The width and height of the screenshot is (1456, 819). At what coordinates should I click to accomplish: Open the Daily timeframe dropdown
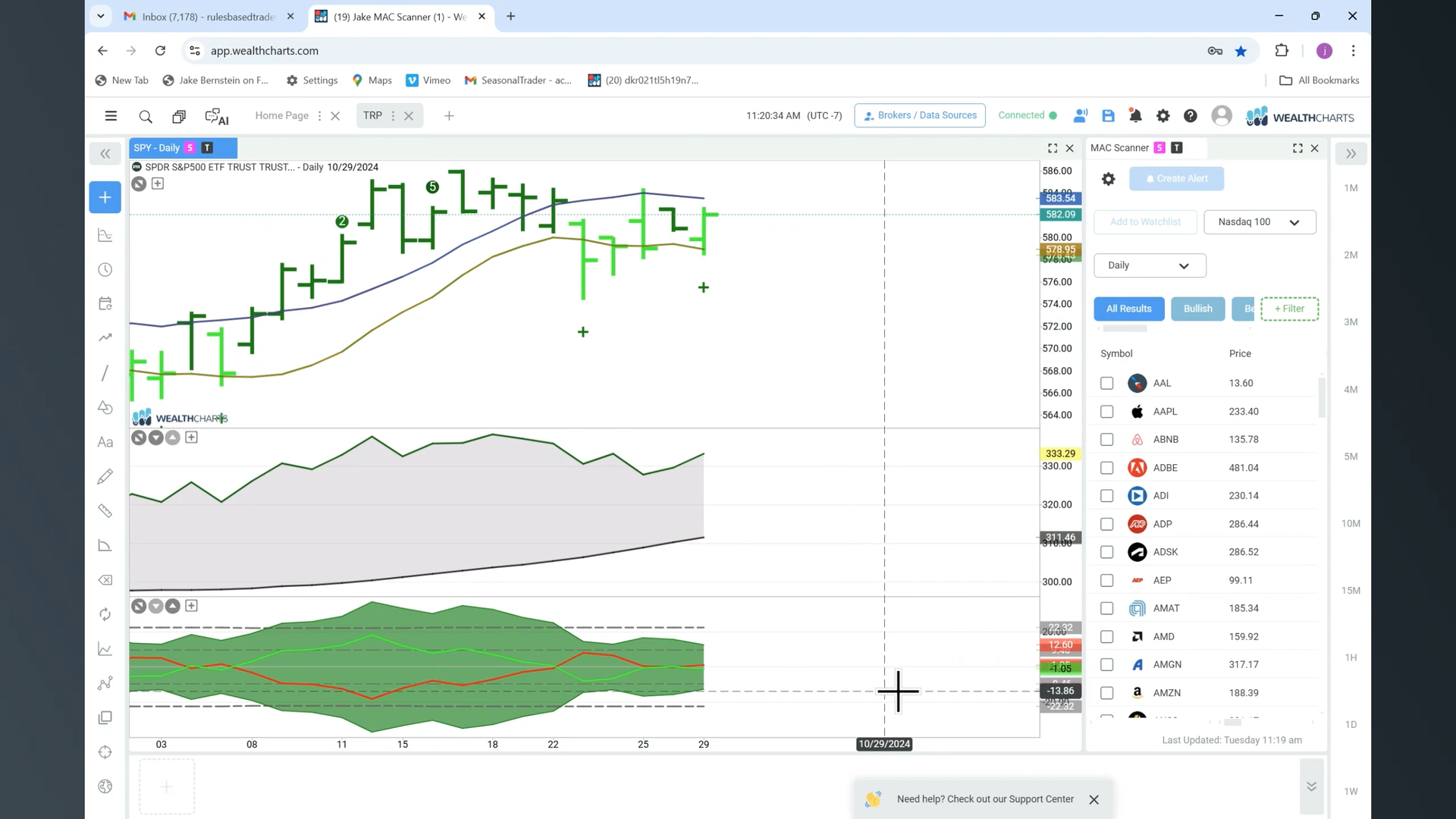[x=1150, y=265]
